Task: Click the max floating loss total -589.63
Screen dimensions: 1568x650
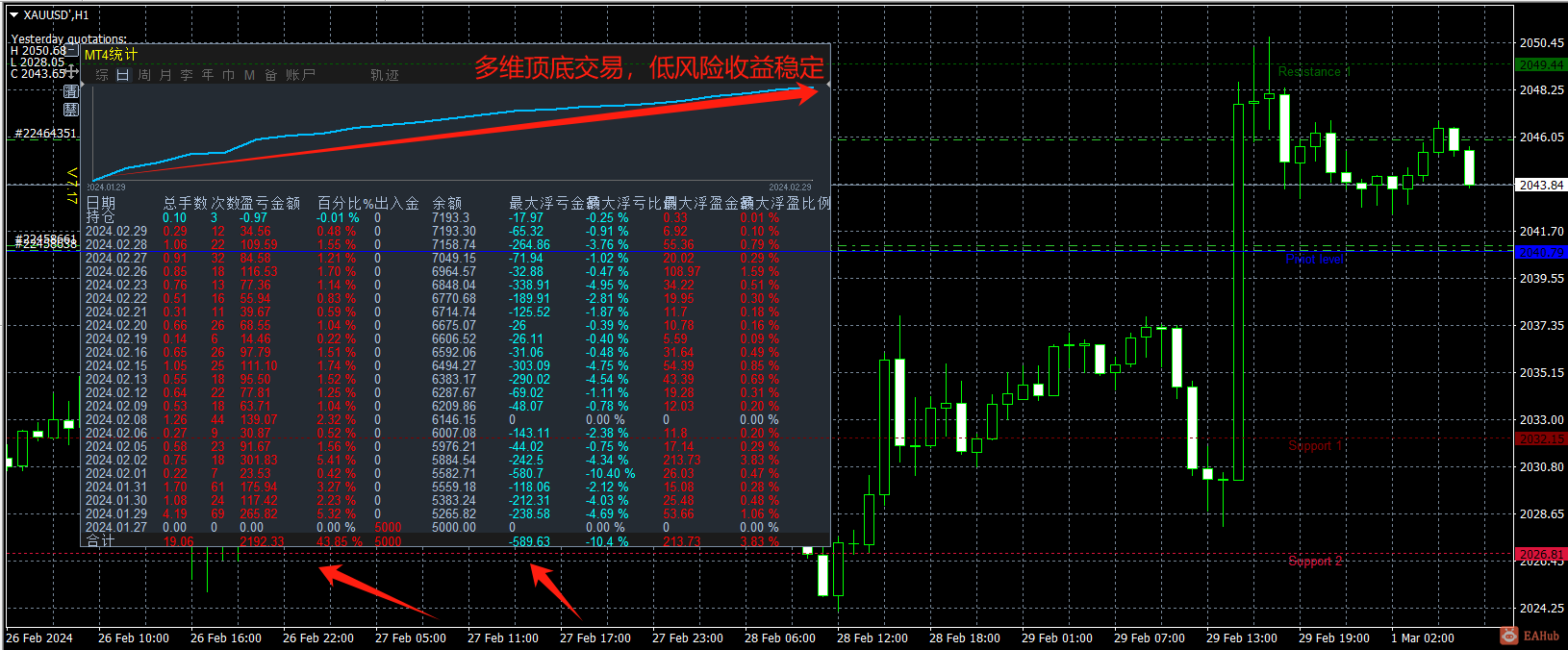Action: (x=530, y=541)
